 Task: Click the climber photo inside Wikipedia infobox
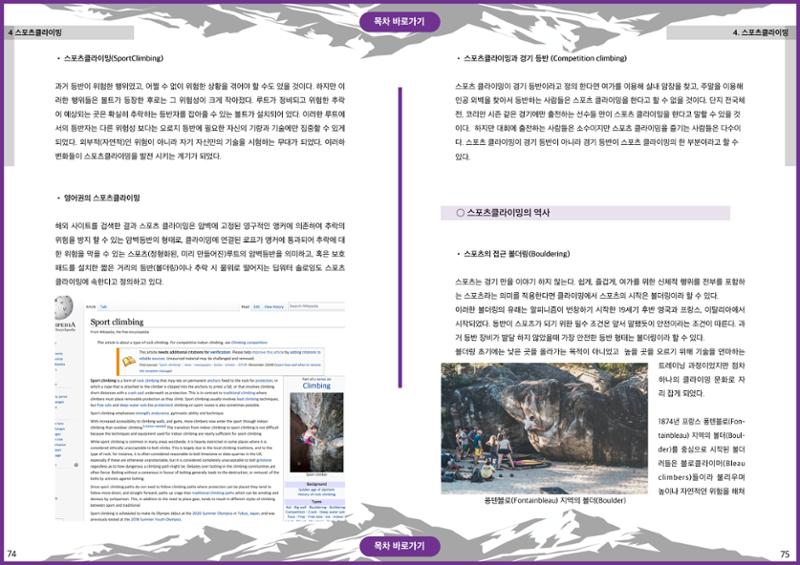coord(316,432)
